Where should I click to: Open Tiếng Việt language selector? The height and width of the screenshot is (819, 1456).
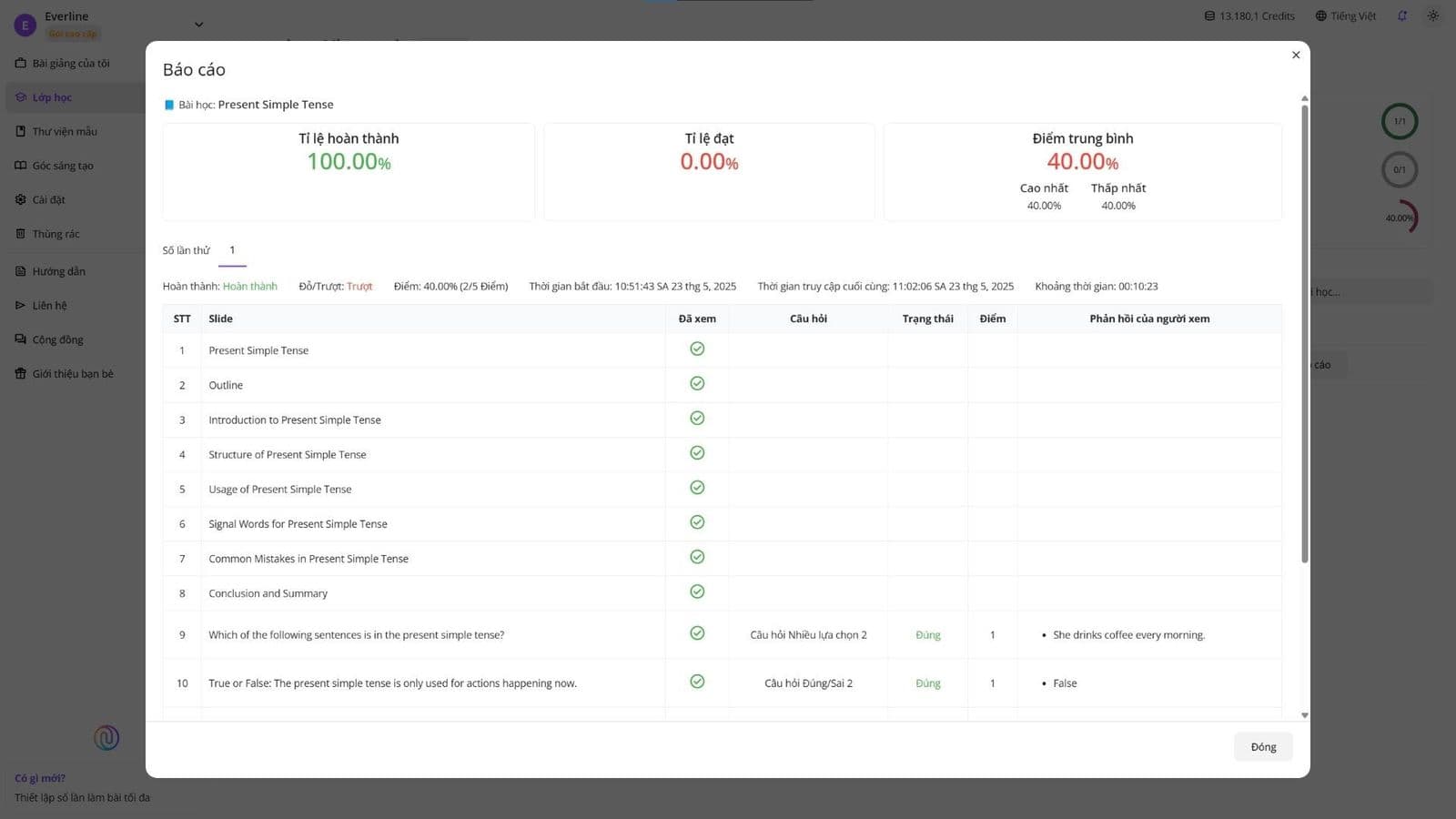click(x=1346, y=15)
